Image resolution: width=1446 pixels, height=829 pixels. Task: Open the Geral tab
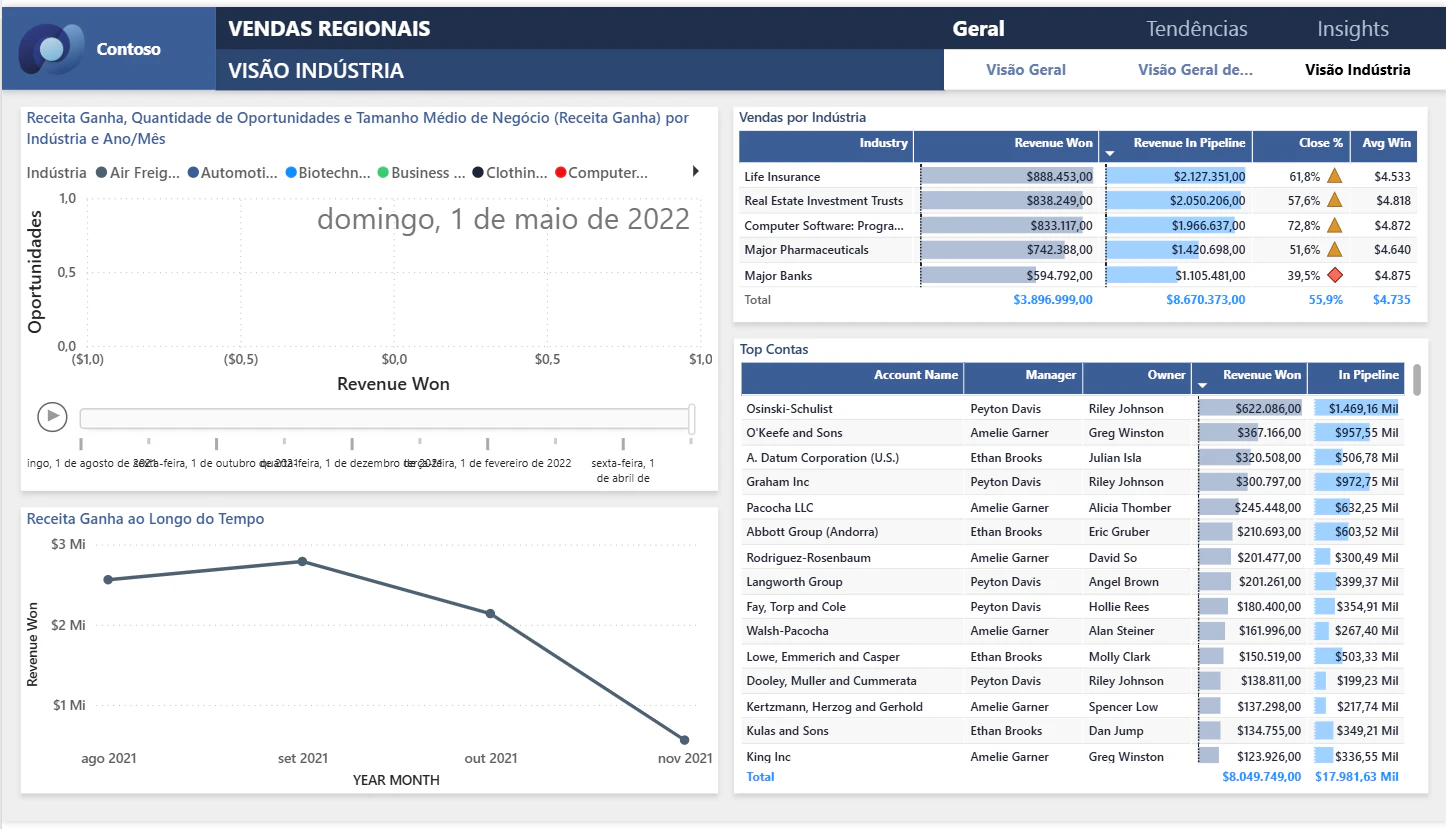click(978, 28)
